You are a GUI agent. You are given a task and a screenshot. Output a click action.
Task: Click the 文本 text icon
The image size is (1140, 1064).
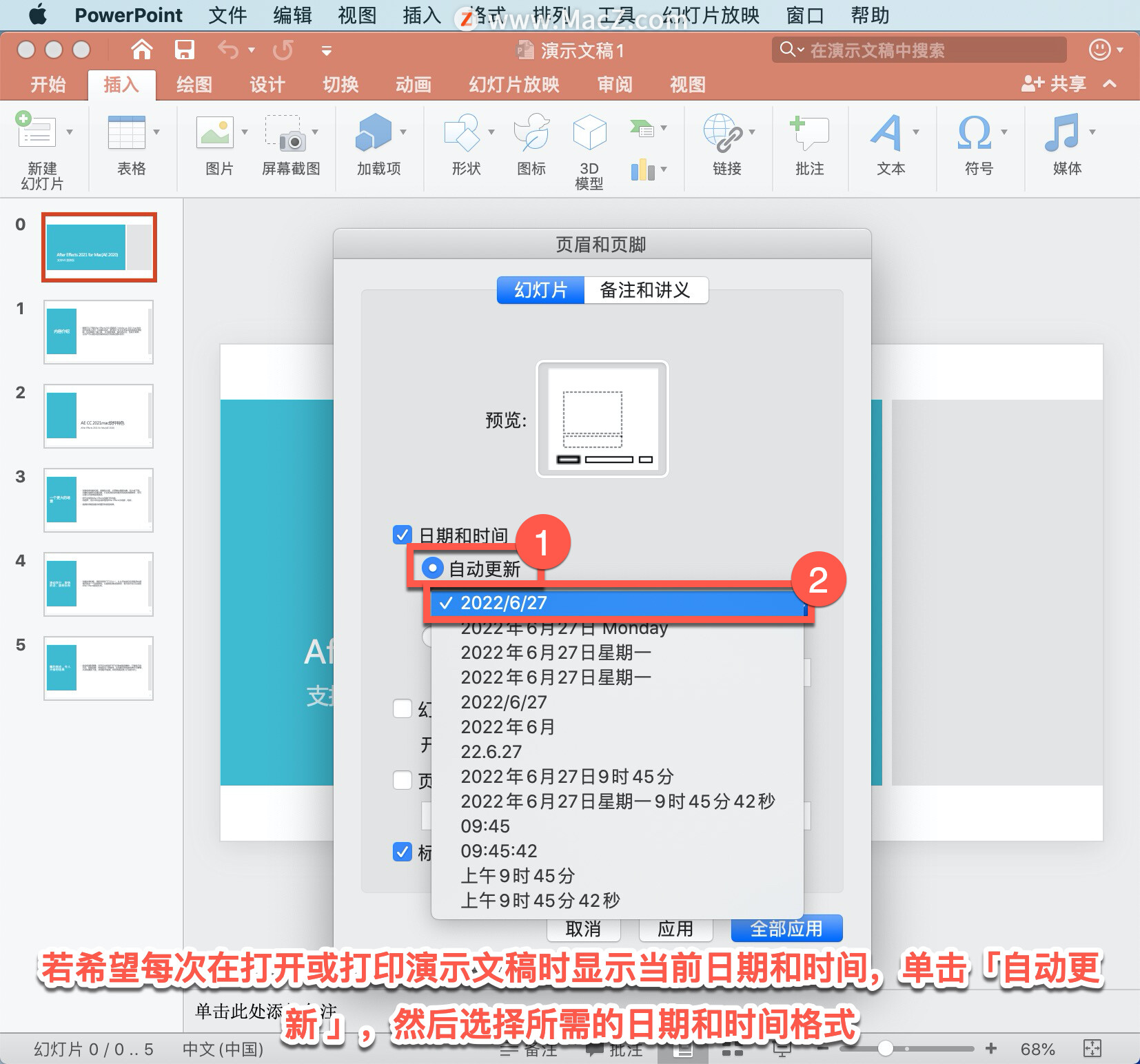(886, 132)
